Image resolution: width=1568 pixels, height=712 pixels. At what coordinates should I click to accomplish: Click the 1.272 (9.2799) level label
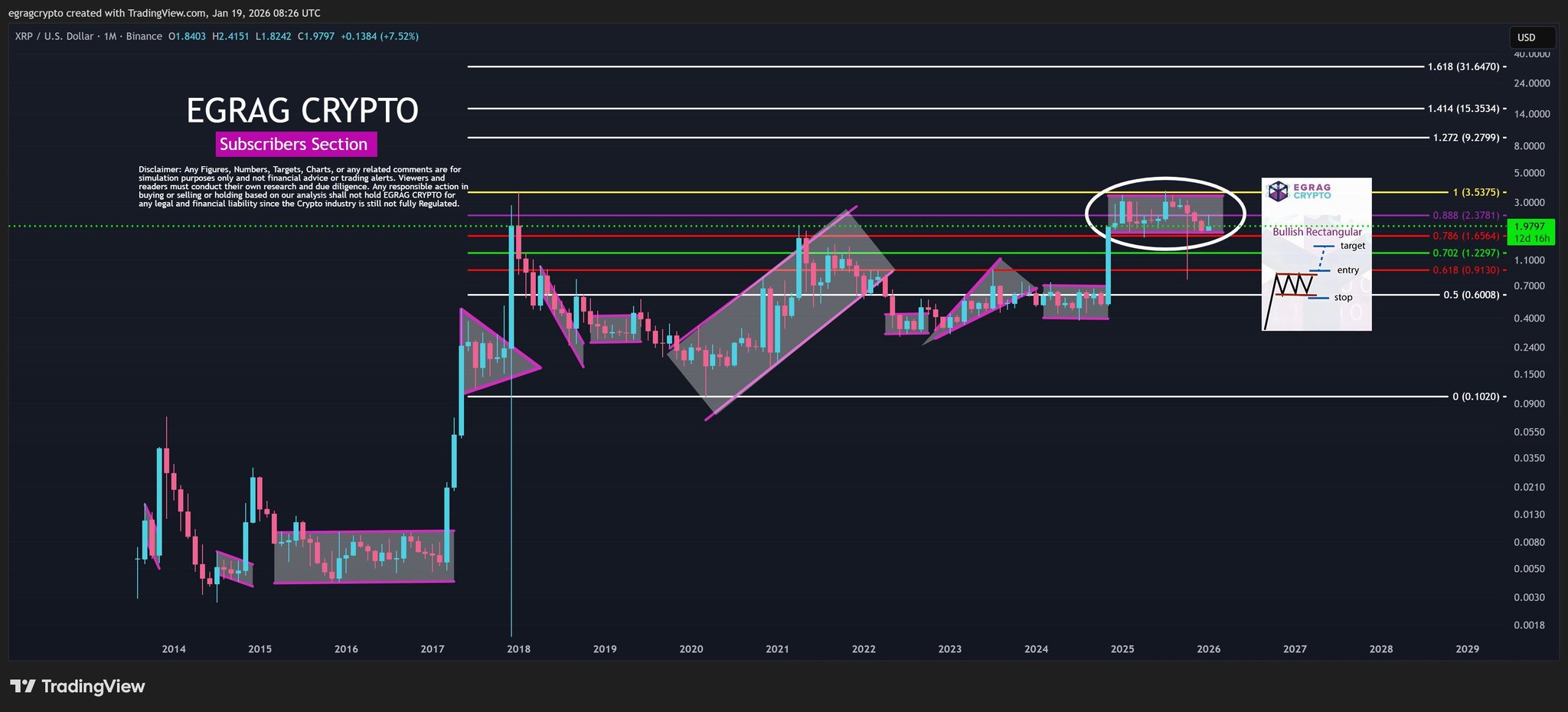pos(1465,138)
